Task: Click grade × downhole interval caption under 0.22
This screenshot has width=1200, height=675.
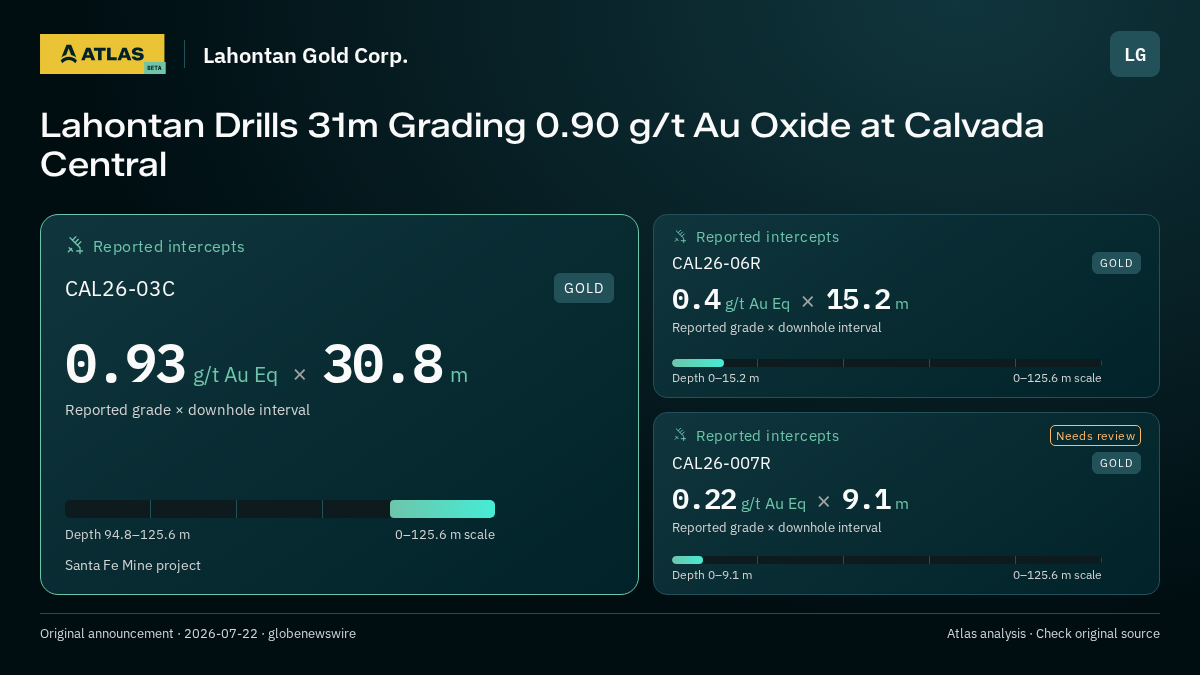Action: [777, 527]
